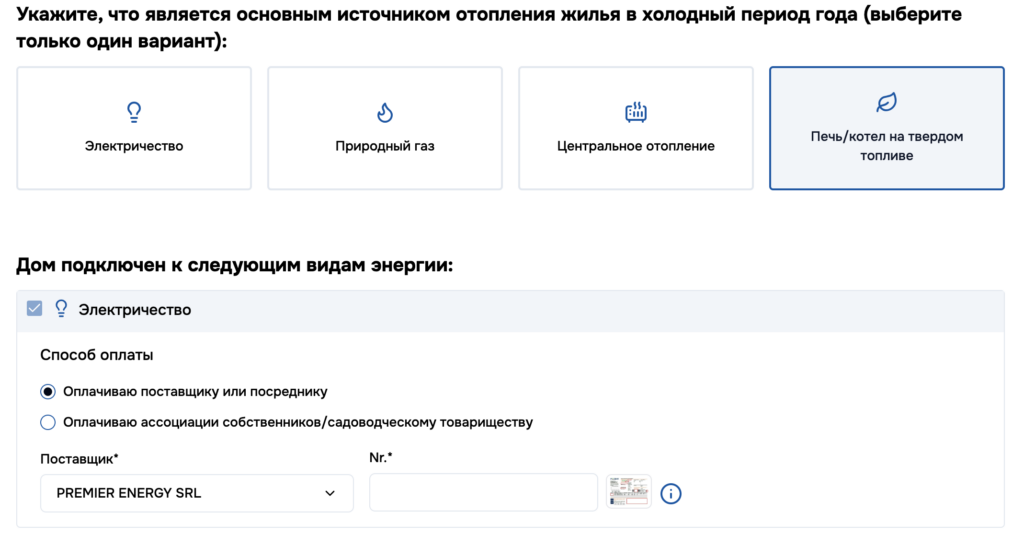Click the 'Оплачиваю ассоциации собственников/садоводческому товариществу' label text
The image size is (1024, 535).
pyautogui.click(x=297, y=422)
